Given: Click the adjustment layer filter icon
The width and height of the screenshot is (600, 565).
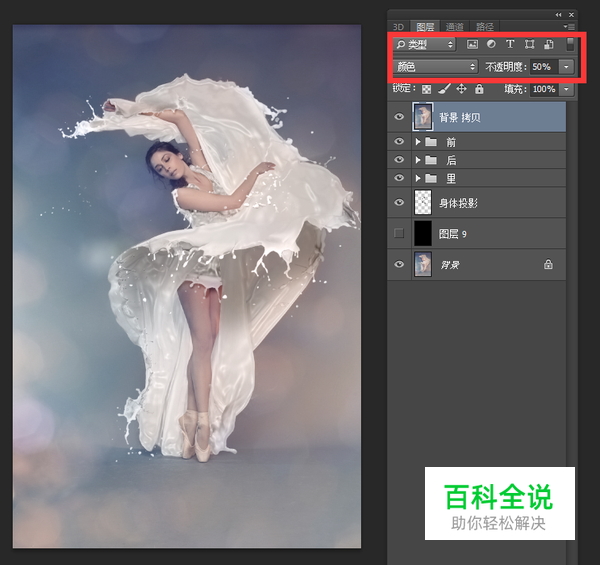Looking at the screenshot, I should (x=491, y=44).
